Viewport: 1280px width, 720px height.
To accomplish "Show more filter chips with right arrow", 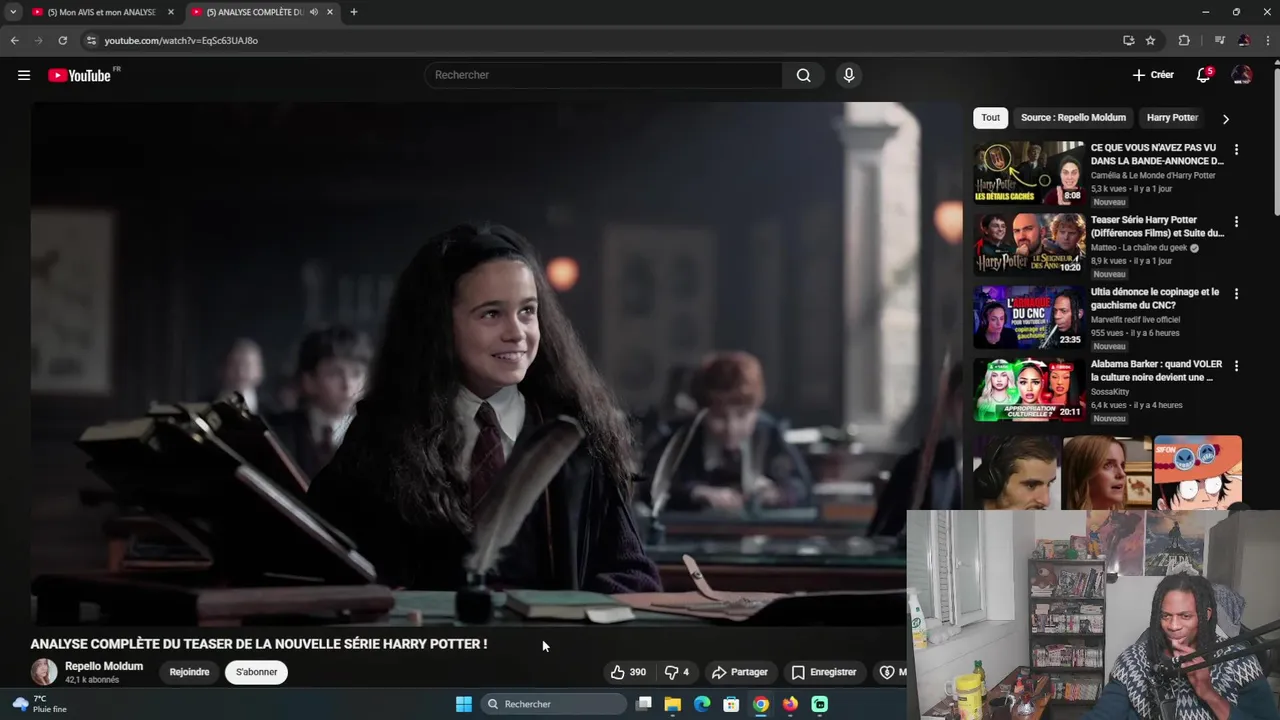I will point(1226,119).
